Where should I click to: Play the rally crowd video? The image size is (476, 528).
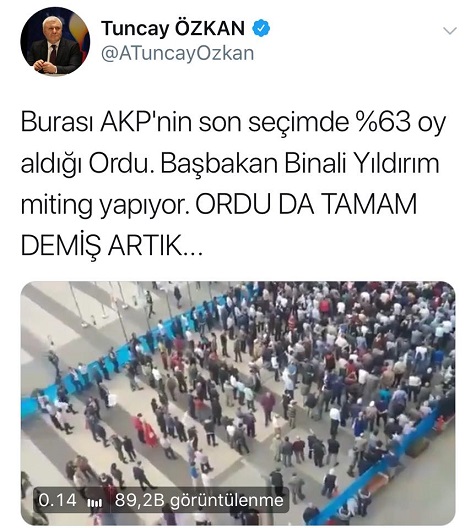(x=238, y=403)
